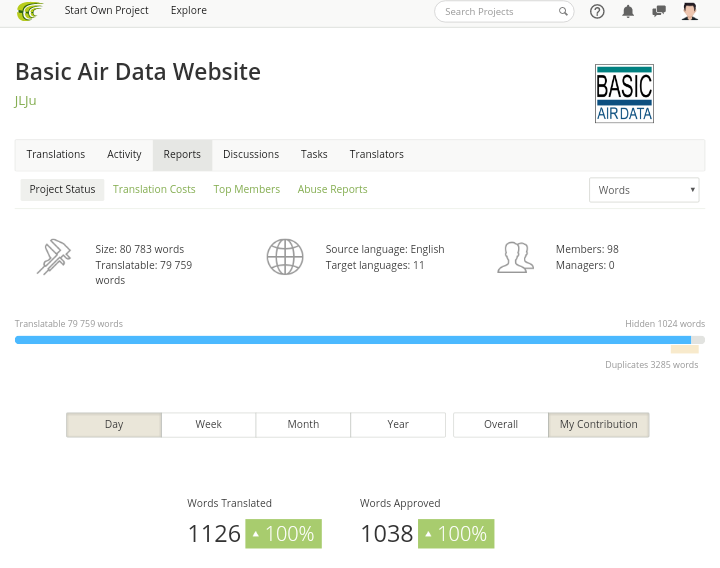
Task: Click the Basic Air Data project logo
Action: [x=624, y=94]
